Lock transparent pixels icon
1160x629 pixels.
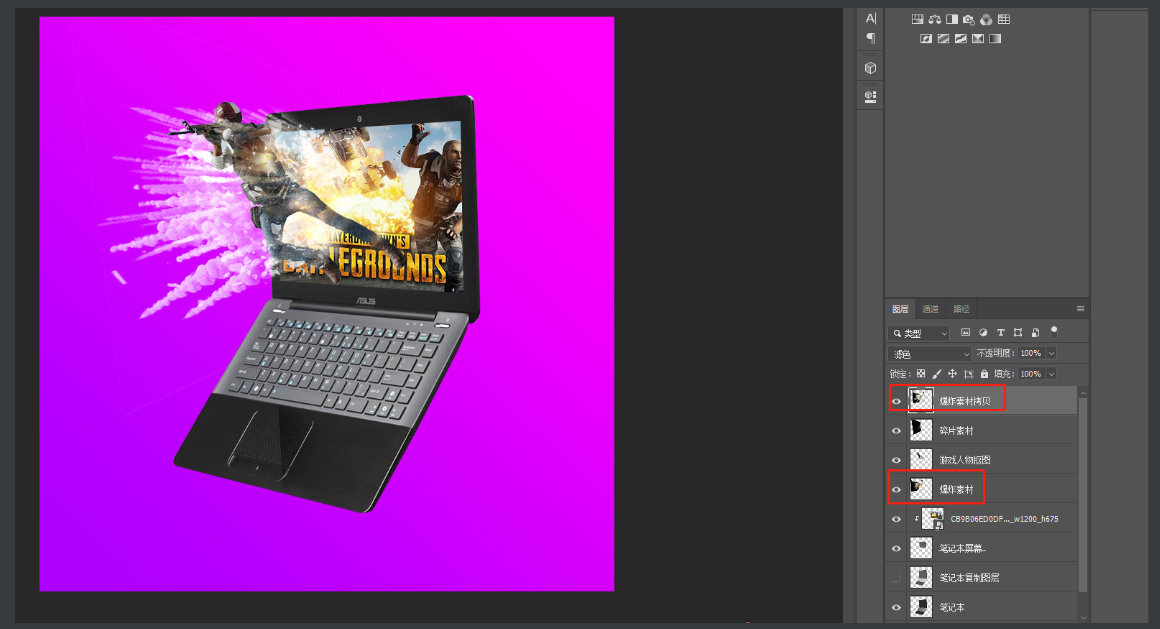(x=921, y=374)
